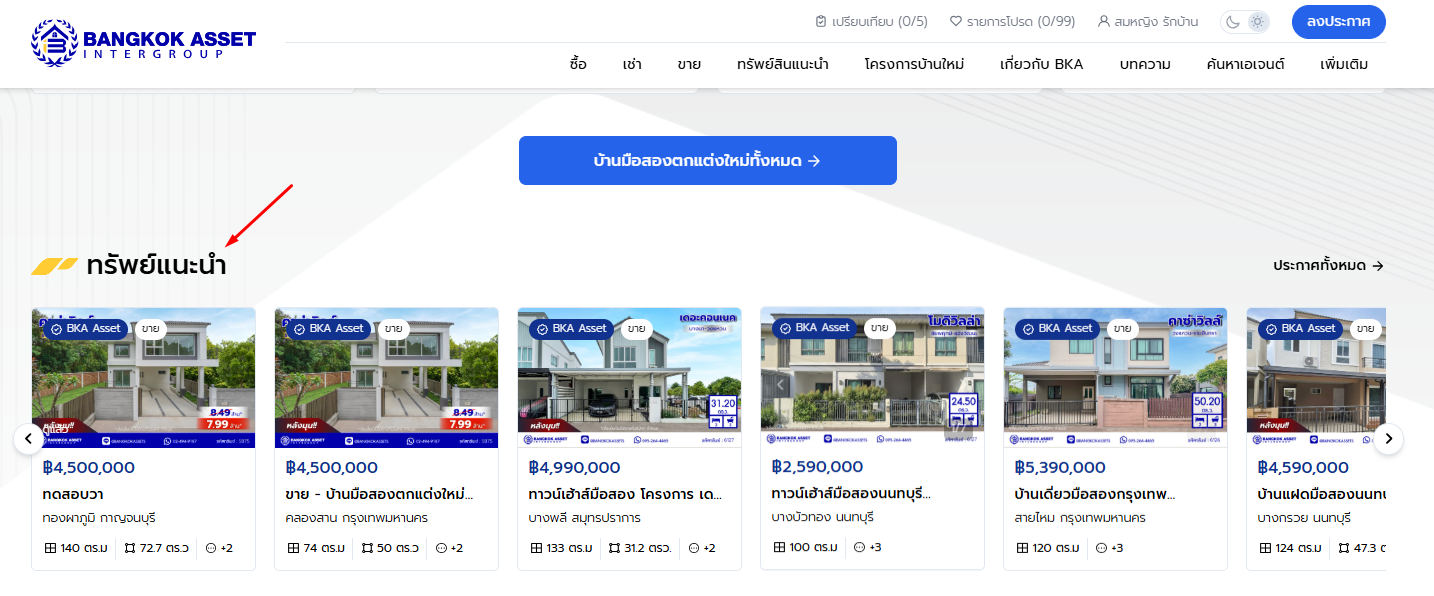The image size is (1434, 596).
Task: Click +3 more icon on ฿2,590,000 card
Action: pyautogui.click(x=859, y=547)
